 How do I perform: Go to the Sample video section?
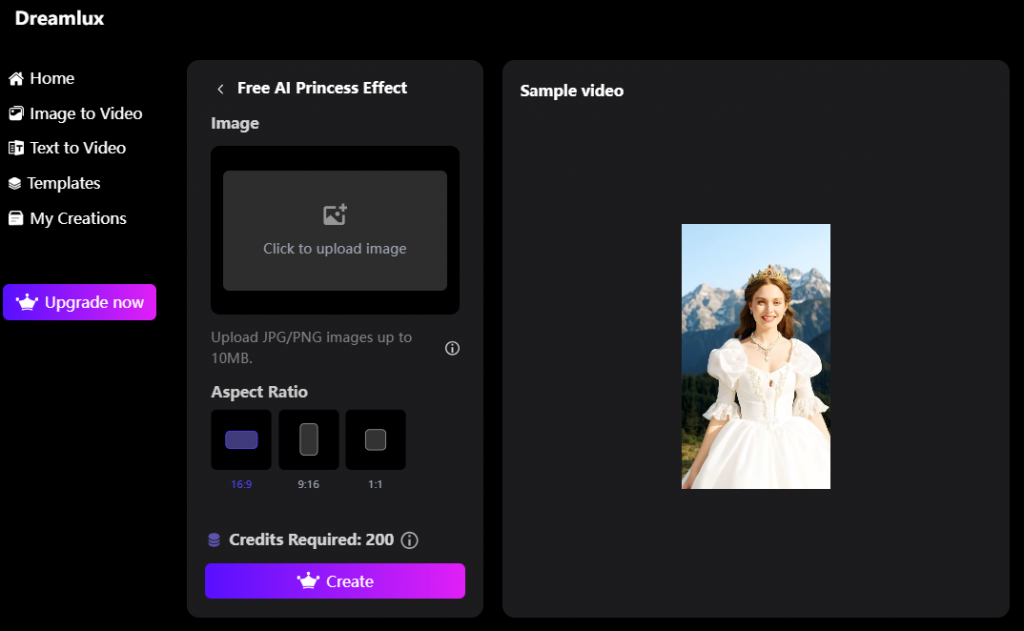click(571, 90)
